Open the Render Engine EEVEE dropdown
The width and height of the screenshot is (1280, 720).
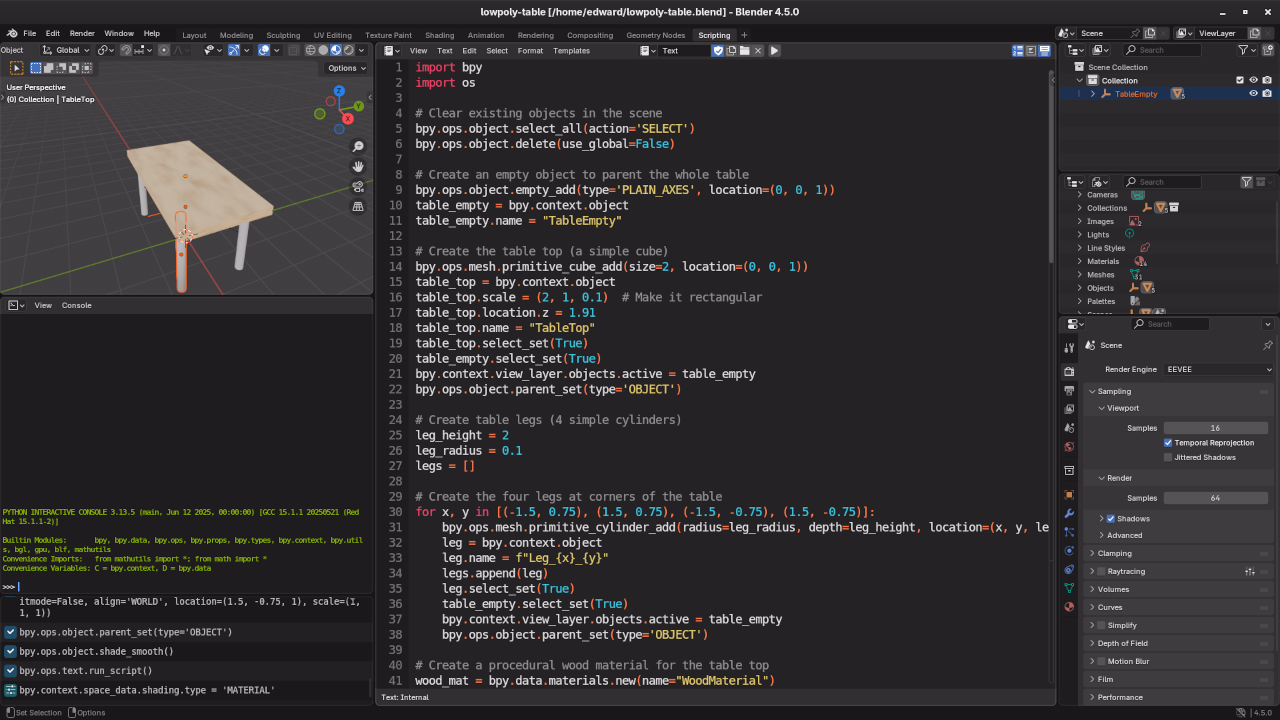click(1218, 369)
